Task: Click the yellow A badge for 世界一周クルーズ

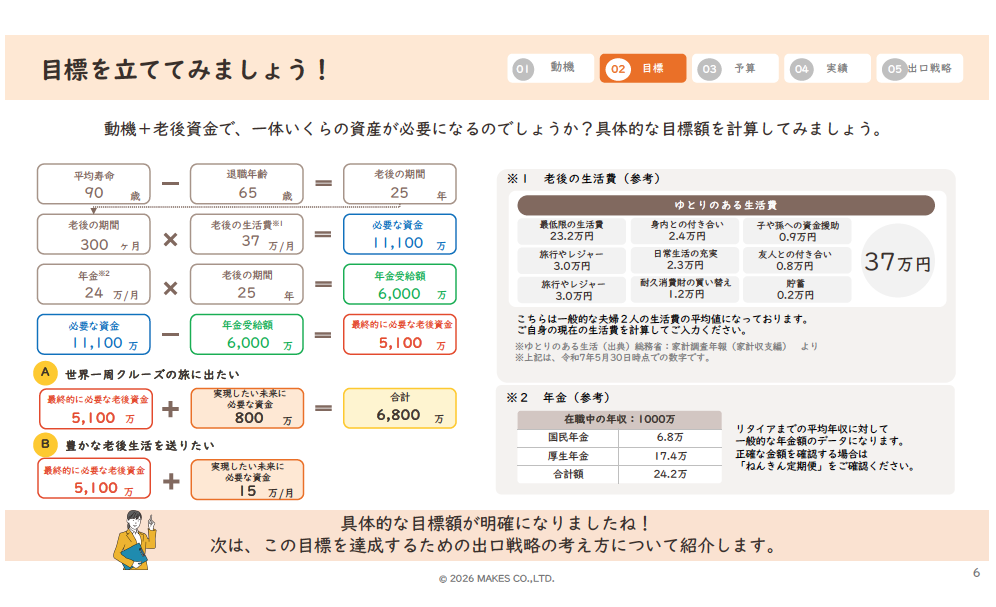Action: click(x=44, y=373)
